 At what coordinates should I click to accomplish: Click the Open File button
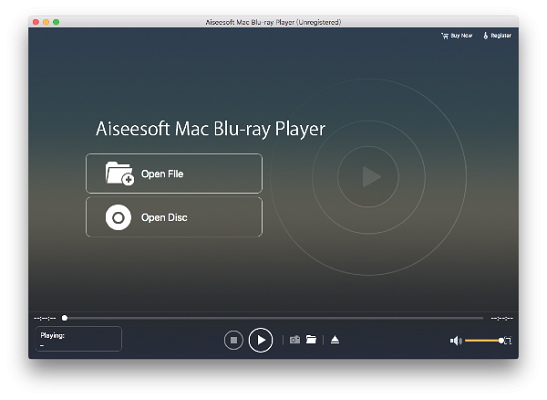(x=174, y=173)
